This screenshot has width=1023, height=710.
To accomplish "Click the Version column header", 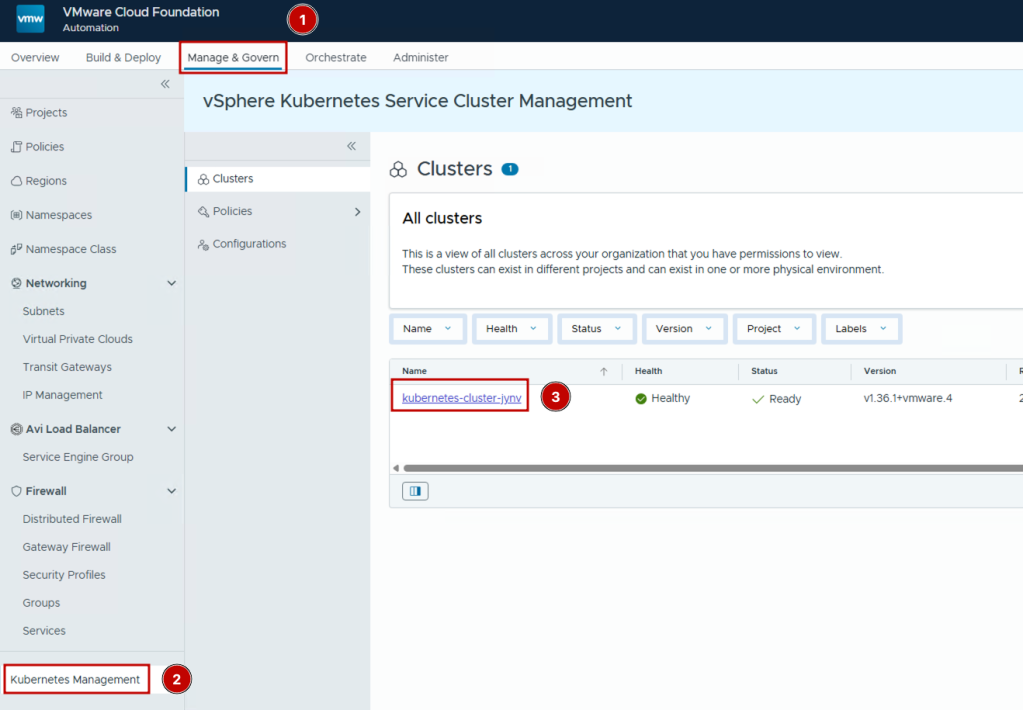I will click(x=879, y=371).
